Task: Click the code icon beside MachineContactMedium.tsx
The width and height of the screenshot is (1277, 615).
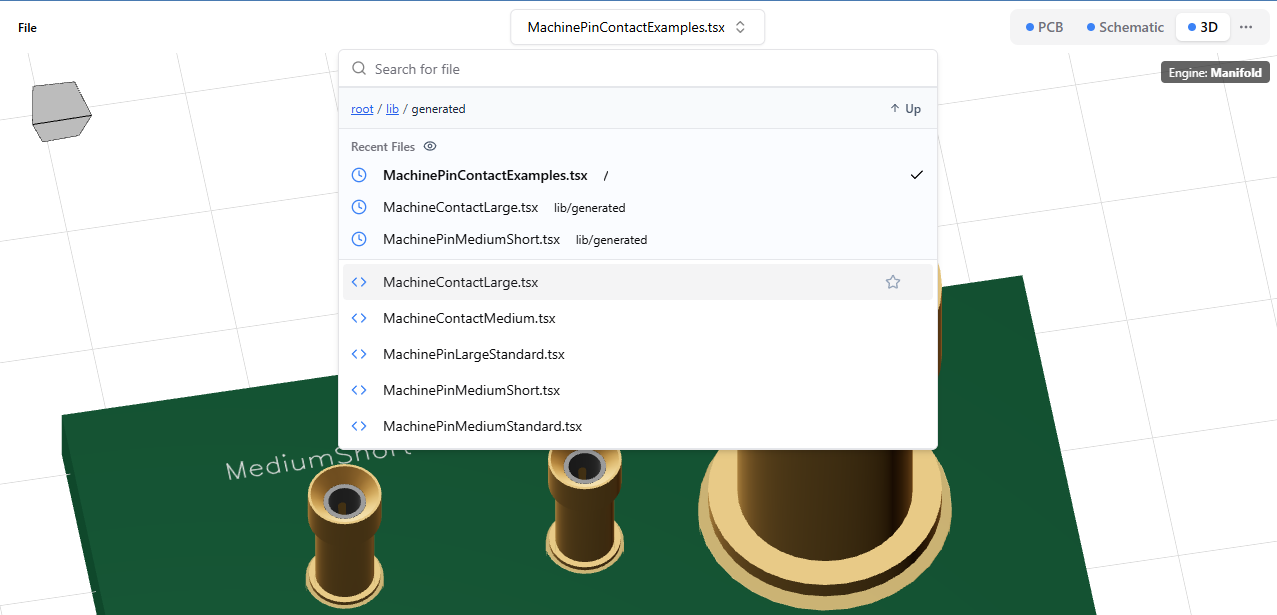Action: point(360,318)
